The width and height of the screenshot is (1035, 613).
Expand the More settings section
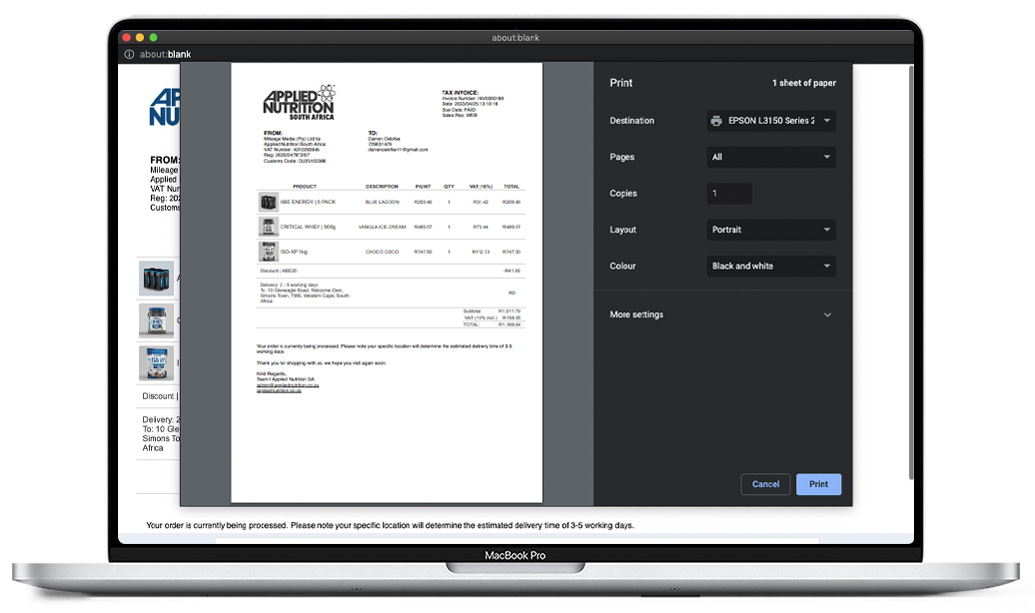point(721,315)
